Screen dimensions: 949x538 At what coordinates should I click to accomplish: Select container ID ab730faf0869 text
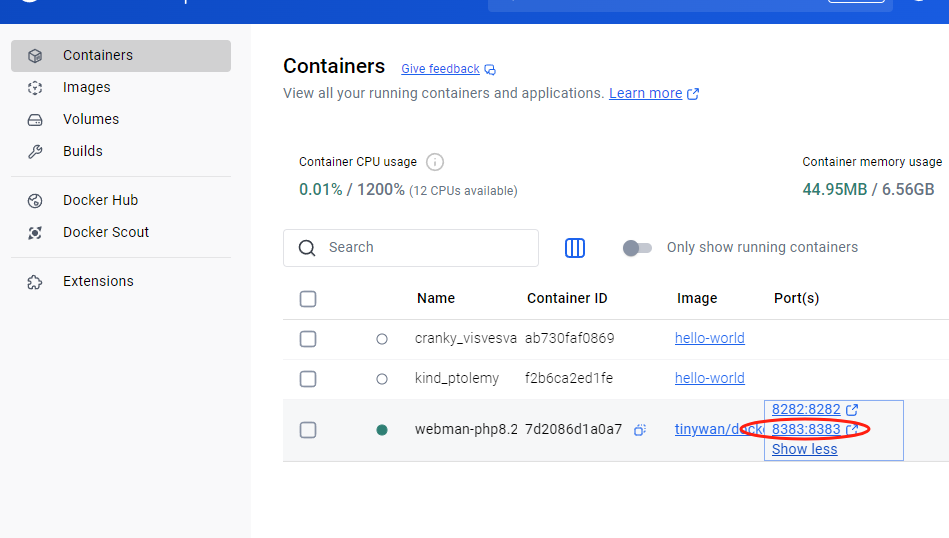[x=569, y=338]
